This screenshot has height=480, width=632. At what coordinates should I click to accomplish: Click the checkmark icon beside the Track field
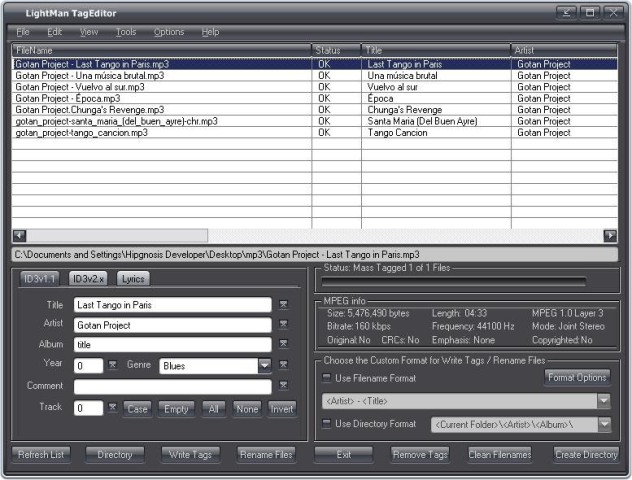(112, 407)
